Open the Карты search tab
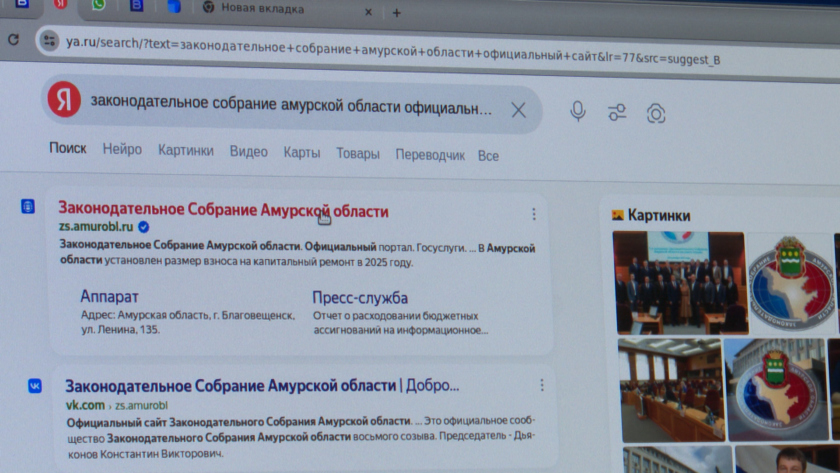 tap(302, 153)
